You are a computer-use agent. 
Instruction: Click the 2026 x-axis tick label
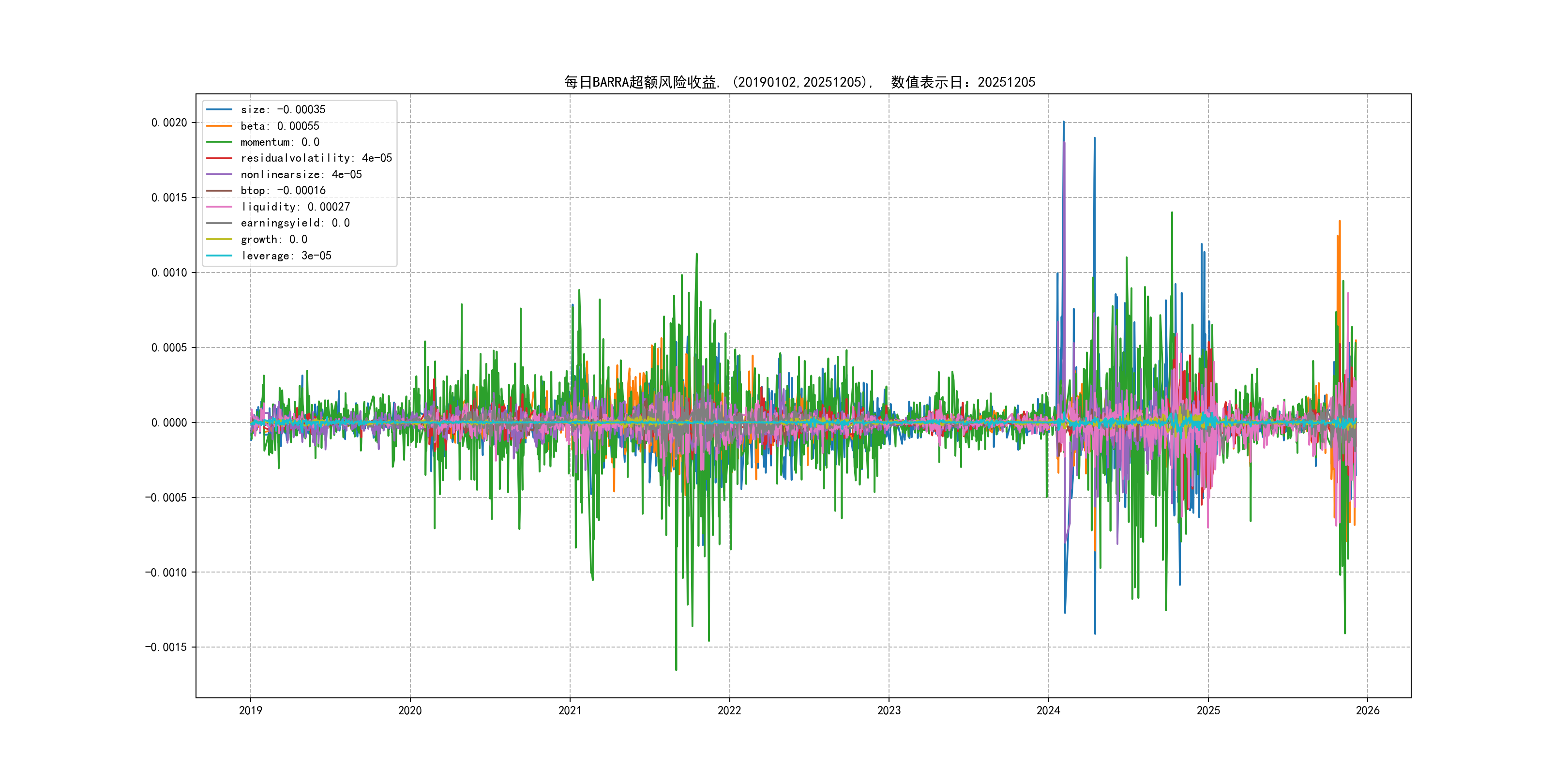(x=1368, y=710)
